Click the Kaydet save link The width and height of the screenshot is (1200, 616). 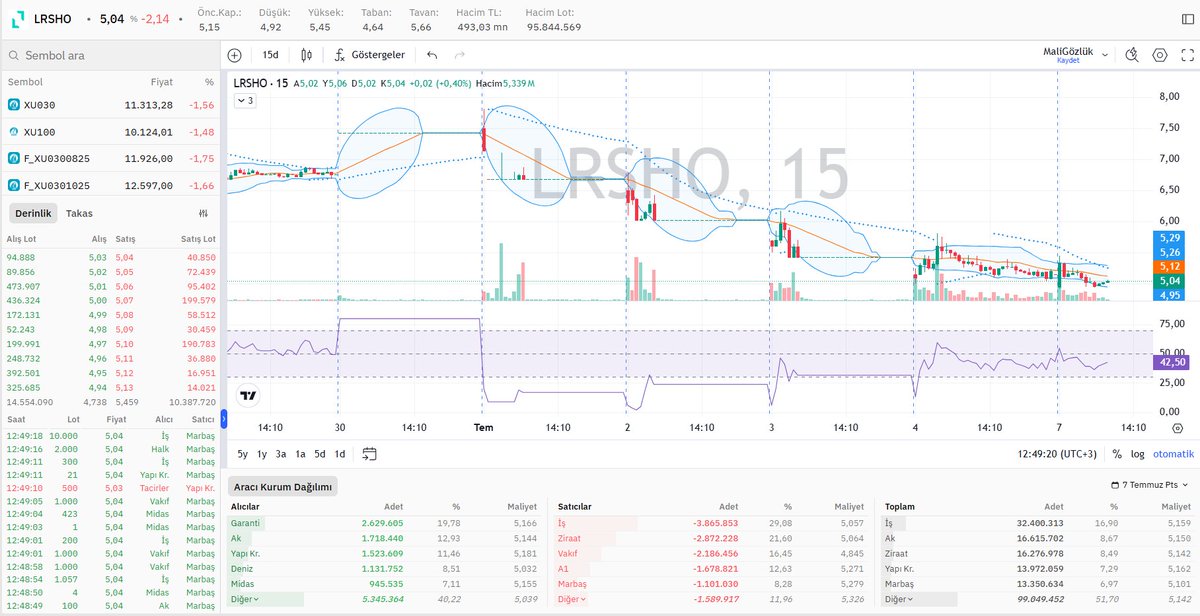1068,61
